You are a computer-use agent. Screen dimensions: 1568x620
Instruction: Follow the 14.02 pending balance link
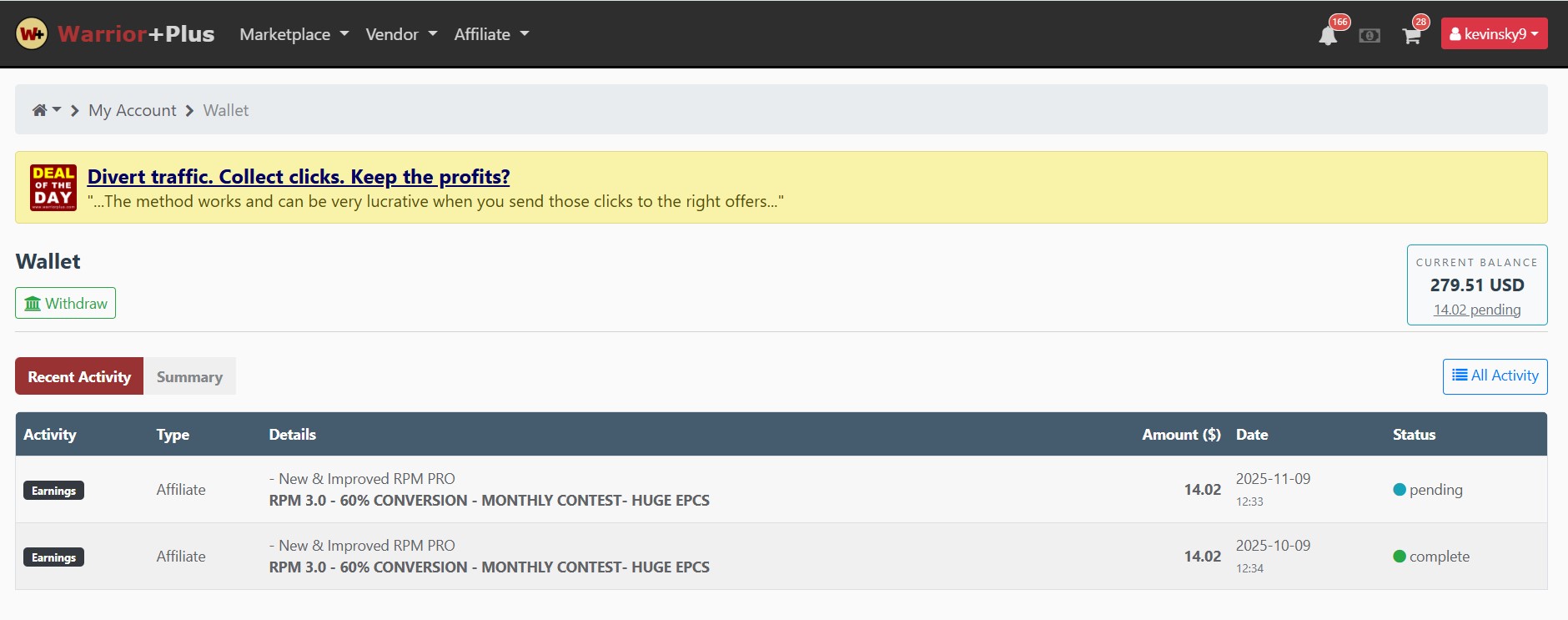1476,310
